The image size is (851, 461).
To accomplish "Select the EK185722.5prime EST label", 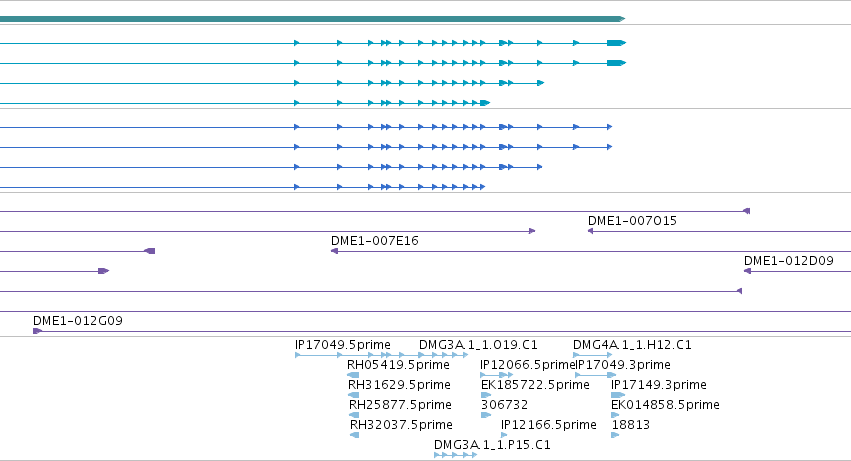I will coord(535,385).
